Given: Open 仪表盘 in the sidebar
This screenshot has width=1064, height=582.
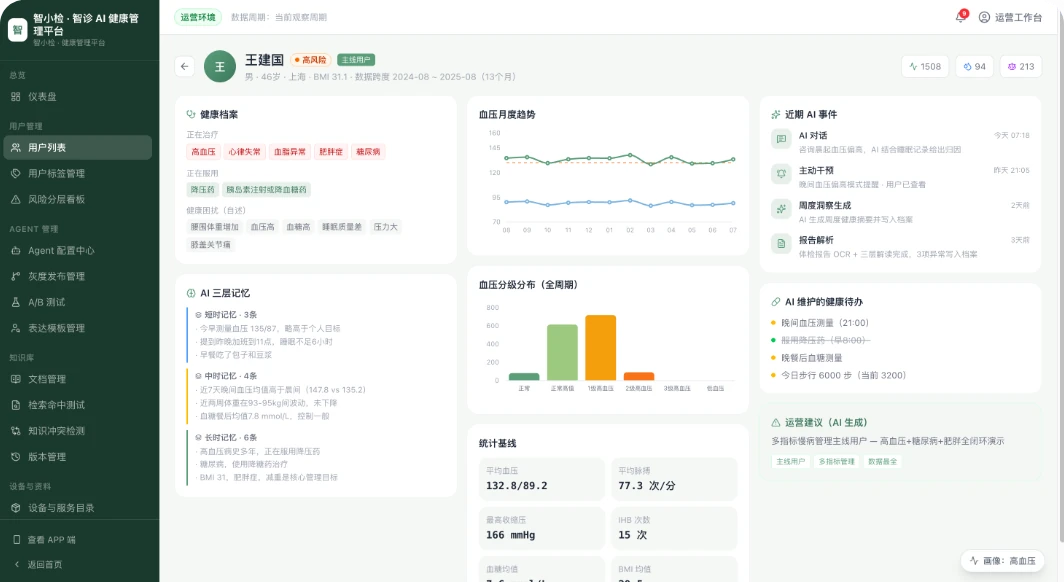Looking at the screenshot, I should tap(79, 97).
